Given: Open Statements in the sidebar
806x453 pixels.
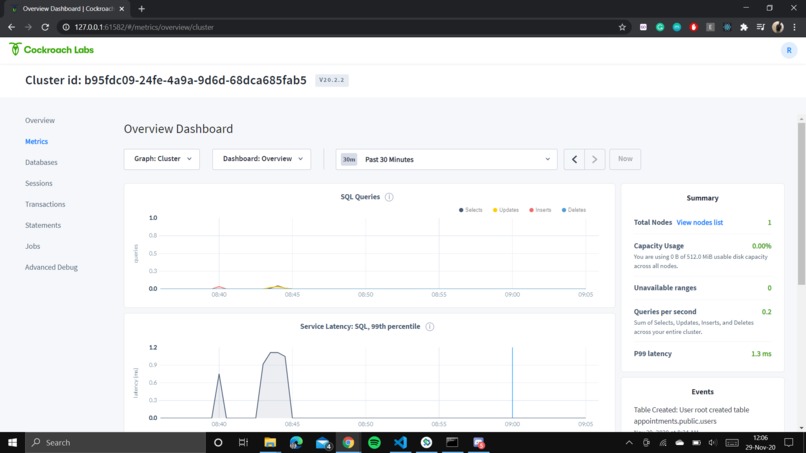Looking at the screenshot, I should 43,225.
